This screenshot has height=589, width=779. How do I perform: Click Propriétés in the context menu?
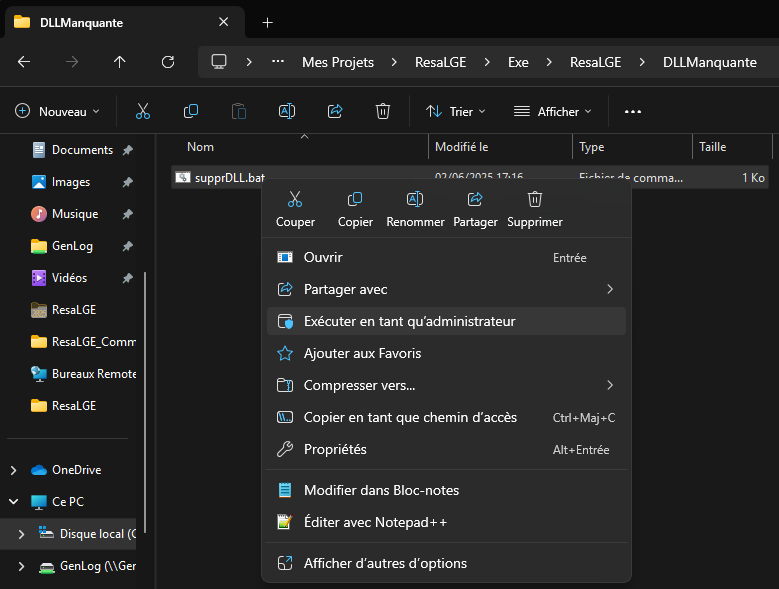(x=446, y=449)
